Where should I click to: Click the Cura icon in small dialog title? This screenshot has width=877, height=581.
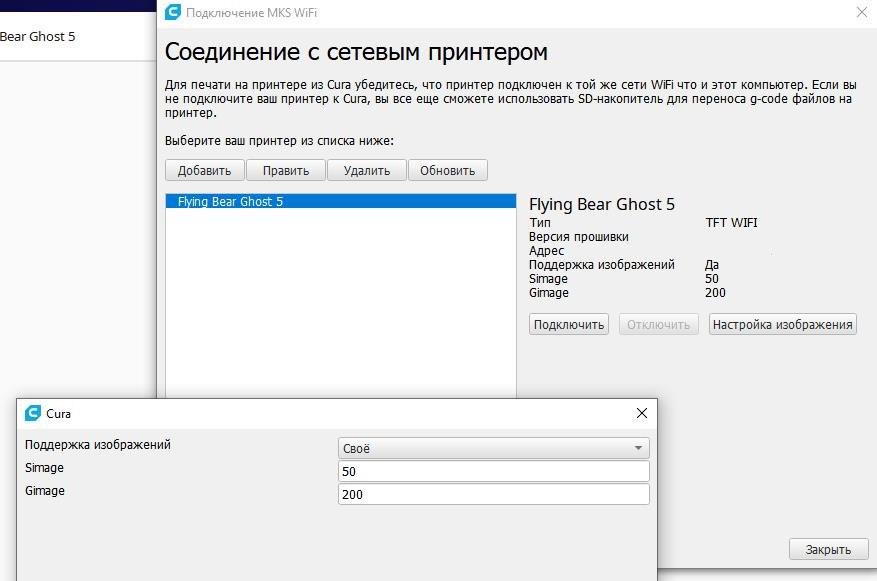pos(33,413)
